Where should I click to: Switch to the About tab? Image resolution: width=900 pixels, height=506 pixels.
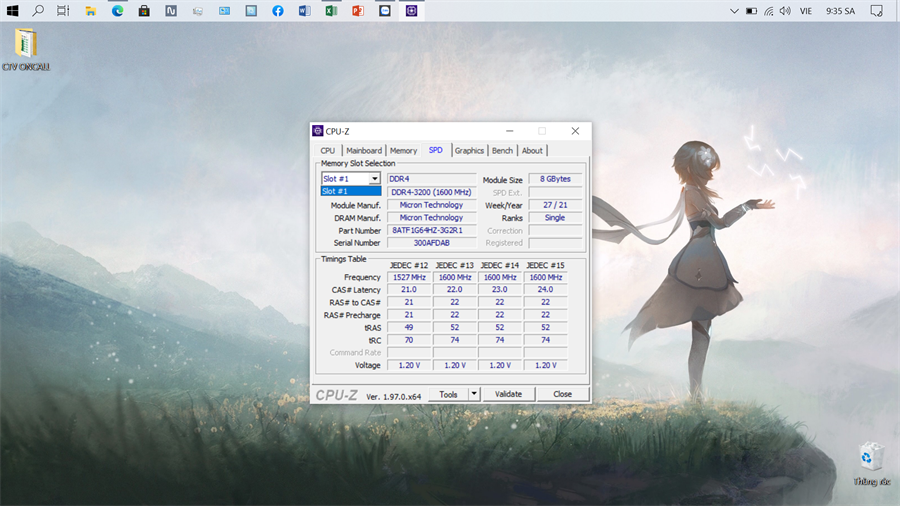click(532, 150)
